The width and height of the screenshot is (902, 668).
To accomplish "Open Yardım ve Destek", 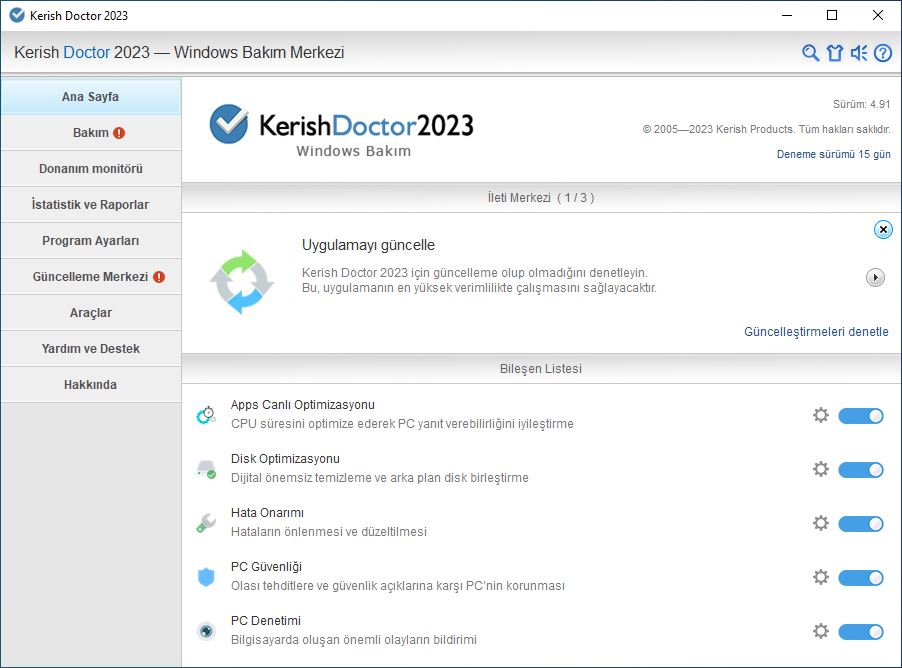I will (x=91, y=349).
